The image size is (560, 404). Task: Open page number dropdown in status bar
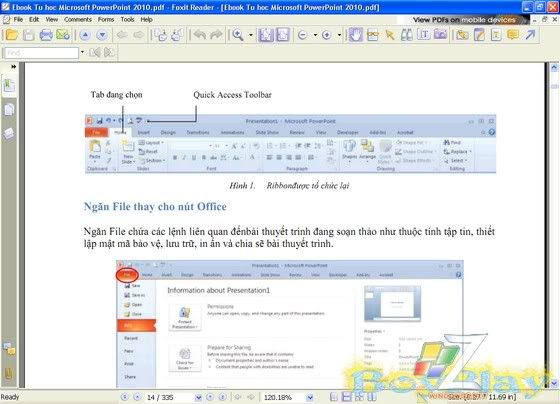click(198, 397)
